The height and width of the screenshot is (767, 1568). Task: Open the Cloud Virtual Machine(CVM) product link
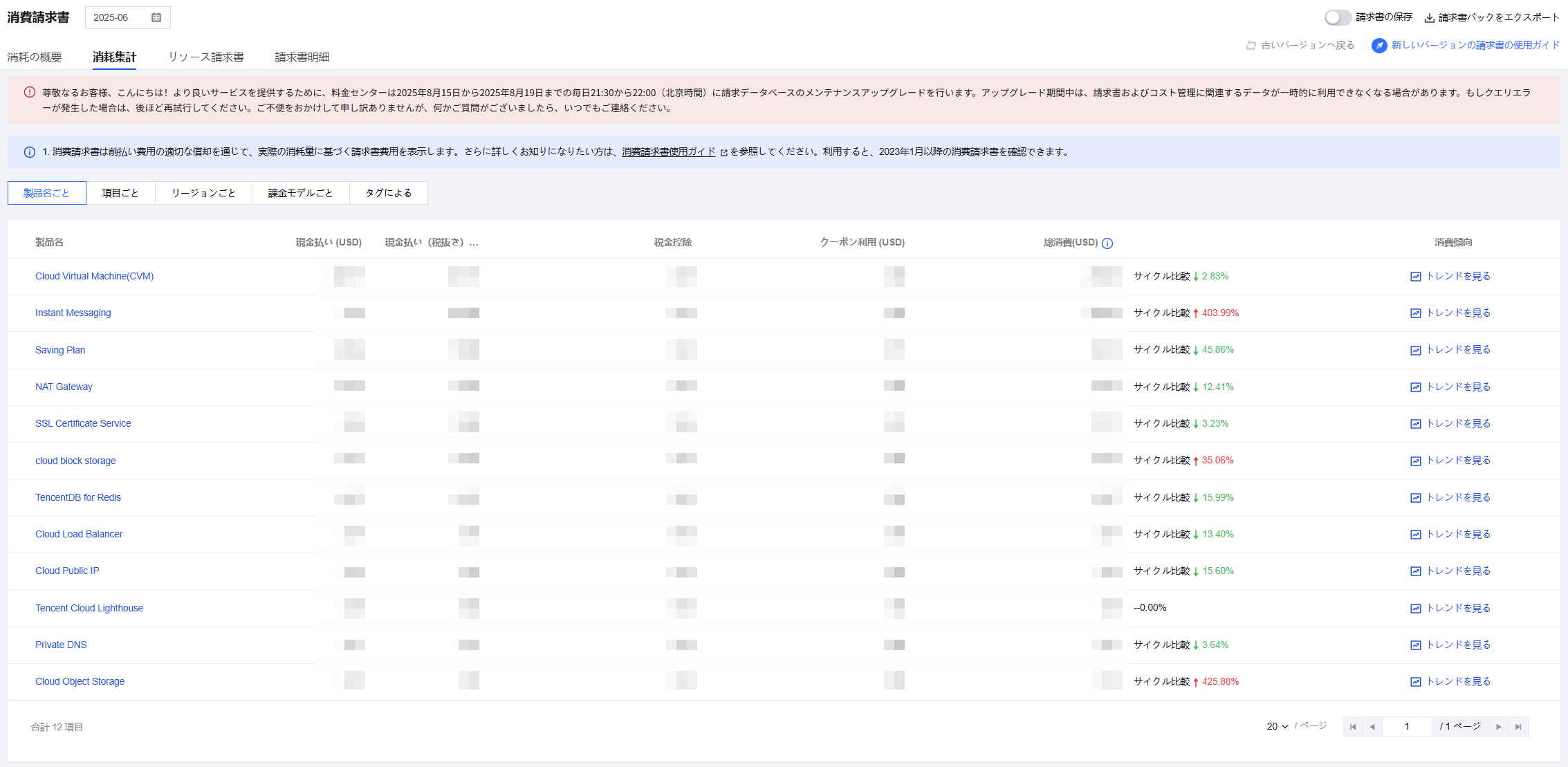pos(94,276)
